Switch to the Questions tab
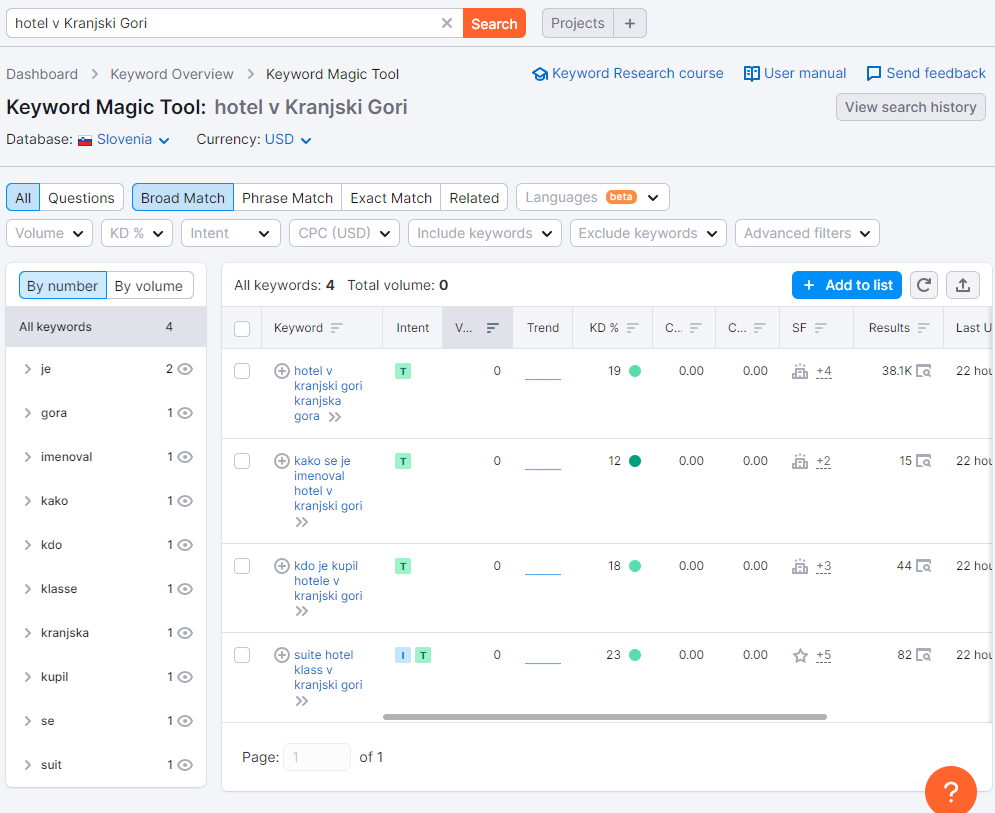 pos(81,198)
